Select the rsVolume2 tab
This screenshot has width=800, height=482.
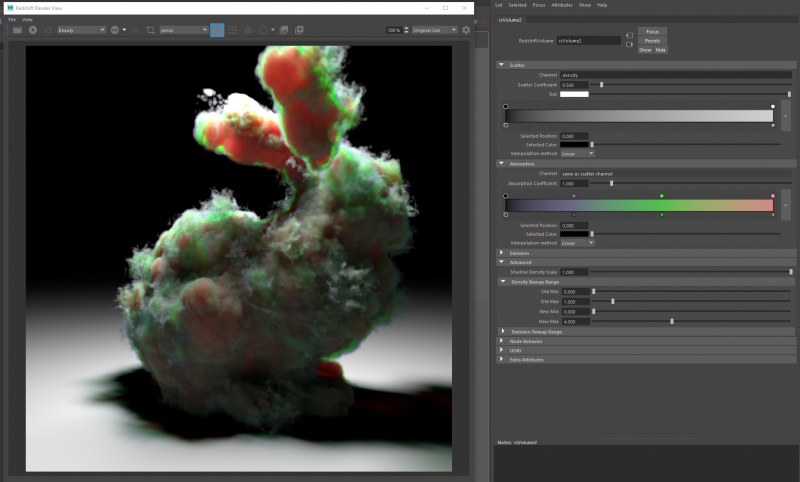click(511, 19)
